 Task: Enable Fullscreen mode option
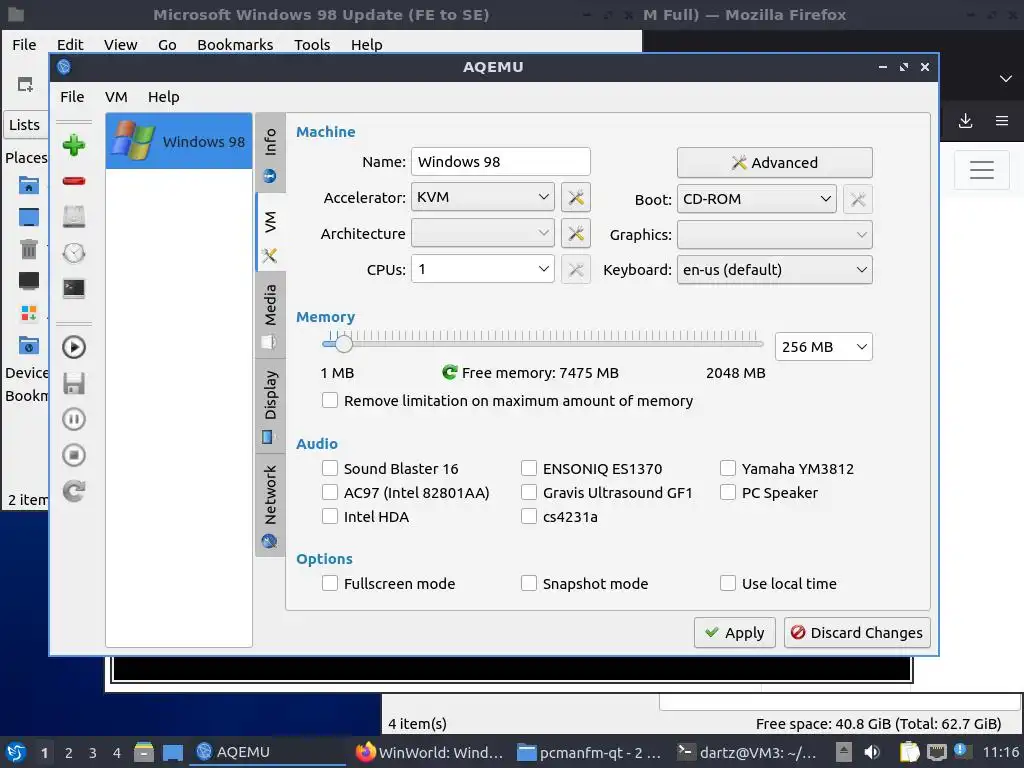pos(330,583)
